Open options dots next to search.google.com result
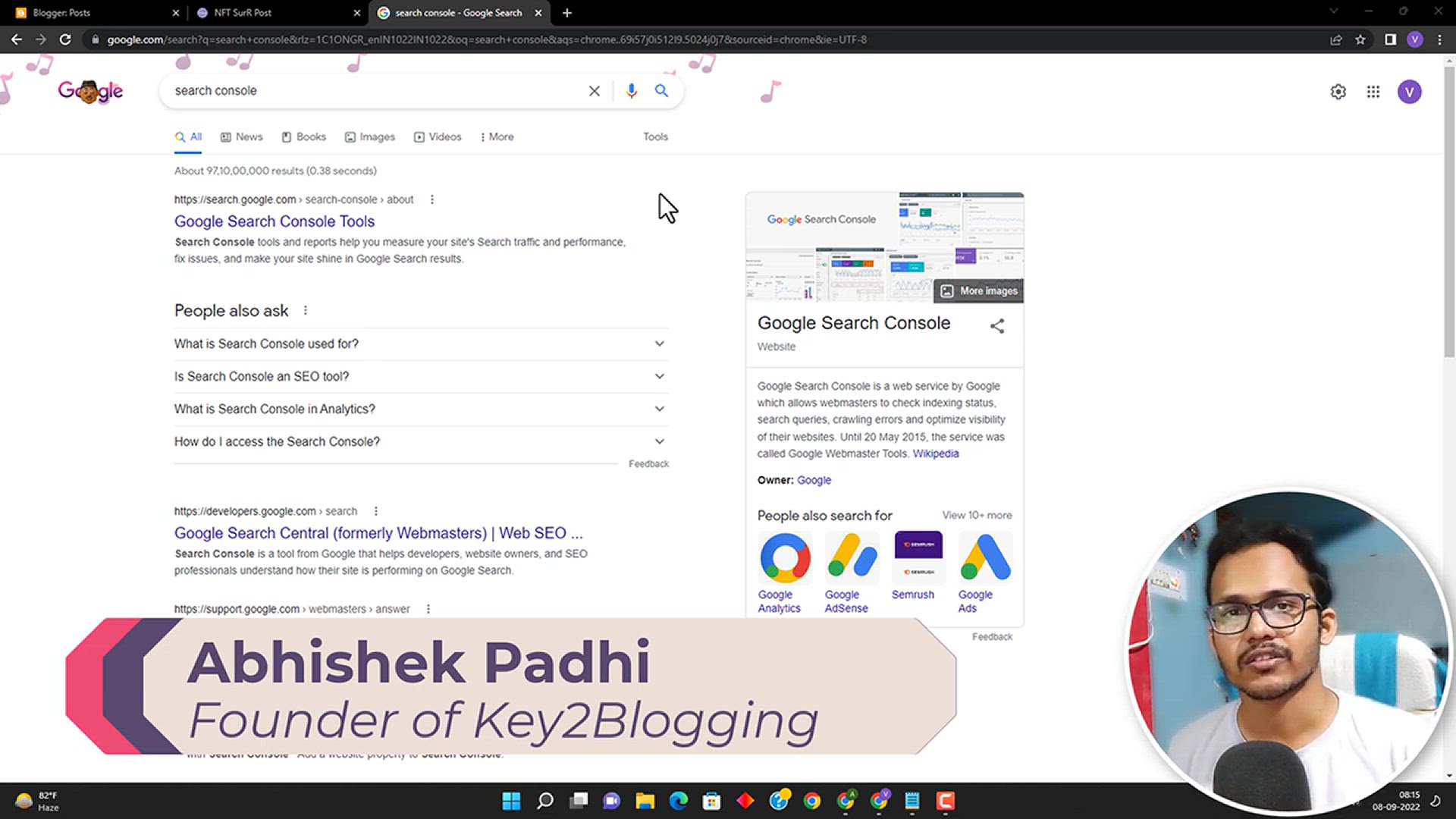The image size is (1456, 819). pos(432,199)
